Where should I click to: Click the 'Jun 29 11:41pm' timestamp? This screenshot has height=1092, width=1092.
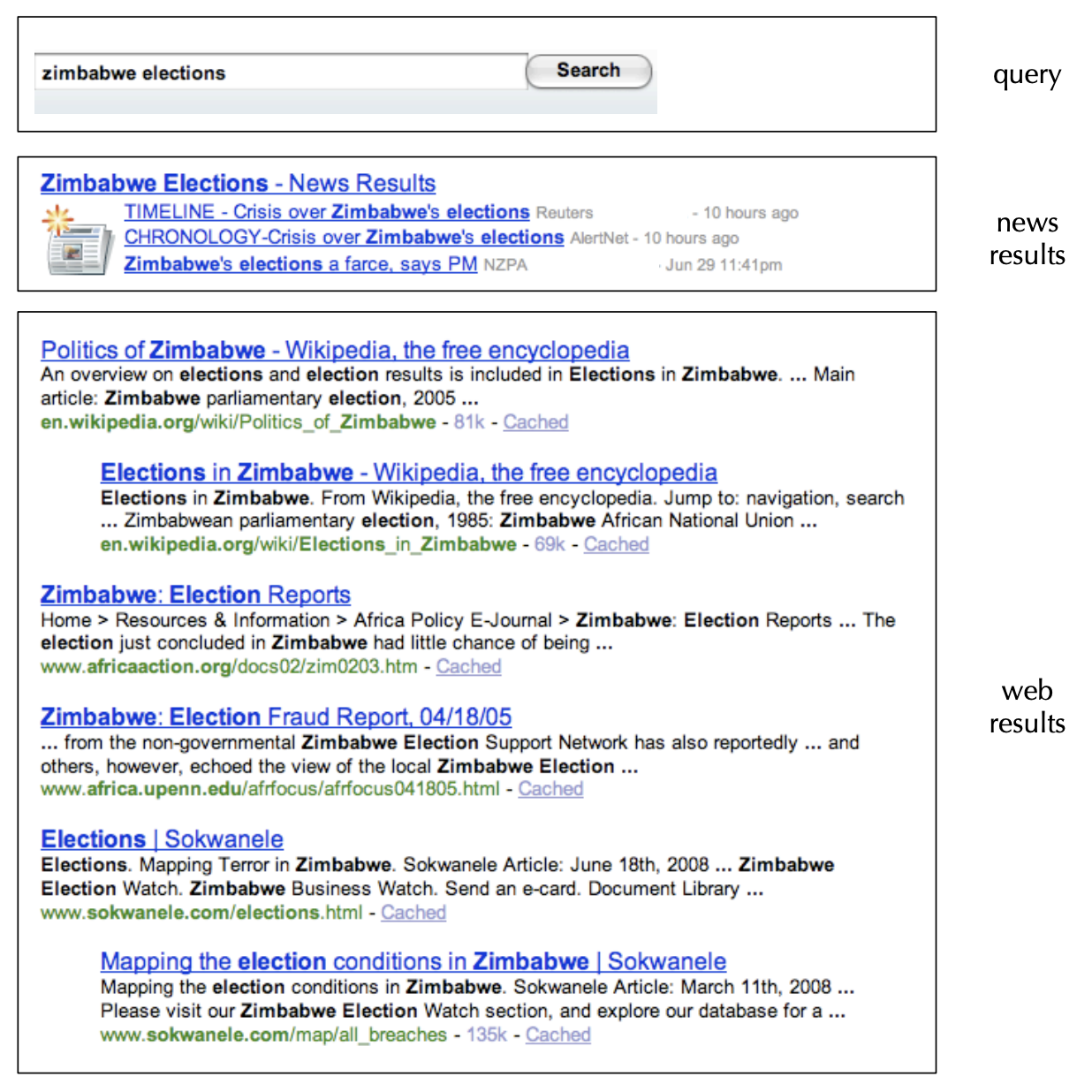724,265
